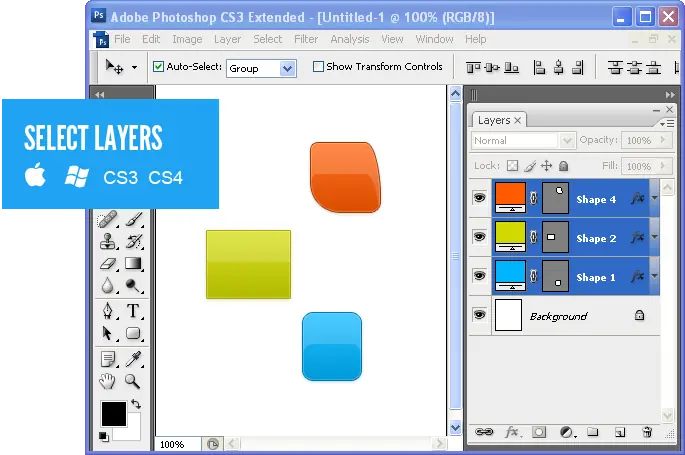The height and width of the screenshot is (455, 685).
Task: Create new fill or adjustment layer
Action: (x=567, y=432)
